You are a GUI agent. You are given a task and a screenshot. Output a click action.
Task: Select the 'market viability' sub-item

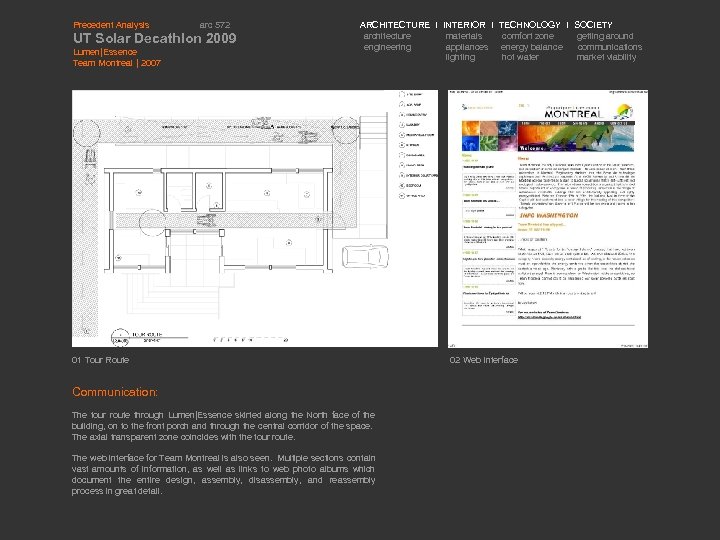606,57
